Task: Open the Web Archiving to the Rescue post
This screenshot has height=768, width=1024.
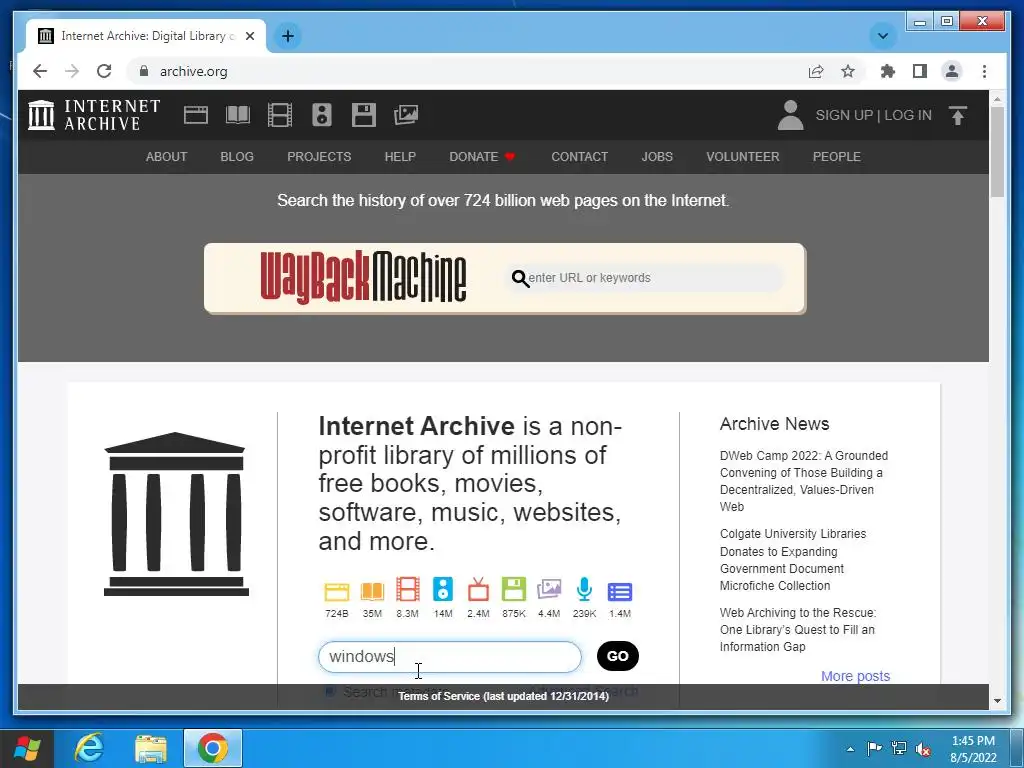Action: click(797, 630)
